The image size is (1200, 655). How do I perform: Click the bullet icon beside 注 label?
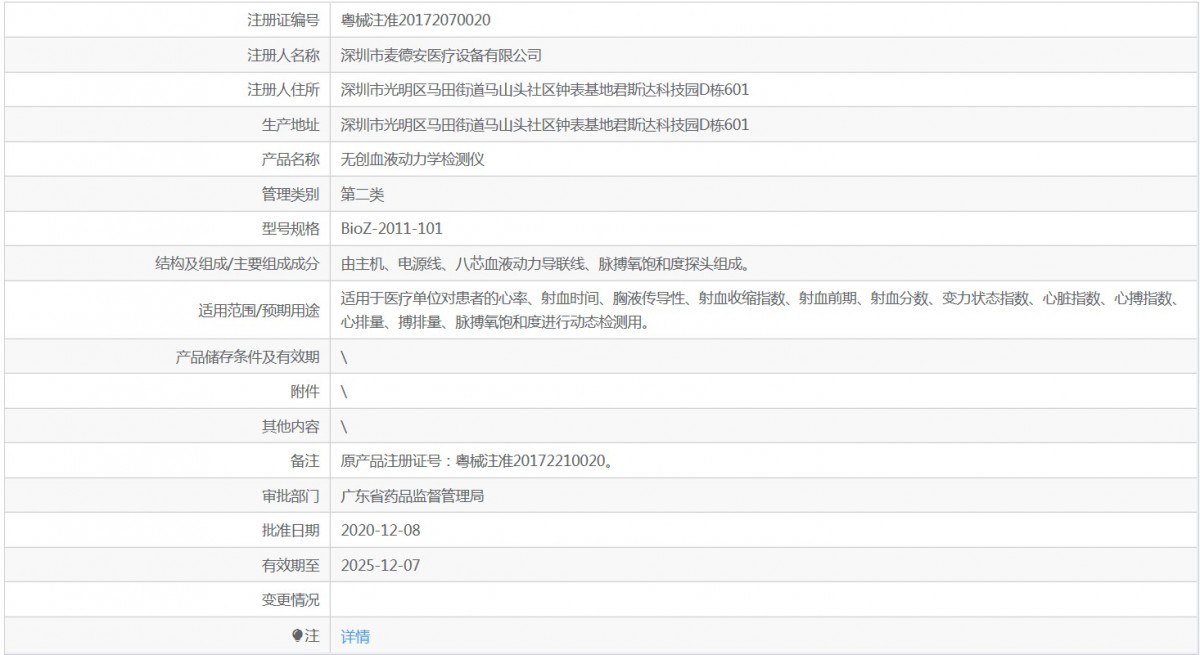tap(297, 636)
